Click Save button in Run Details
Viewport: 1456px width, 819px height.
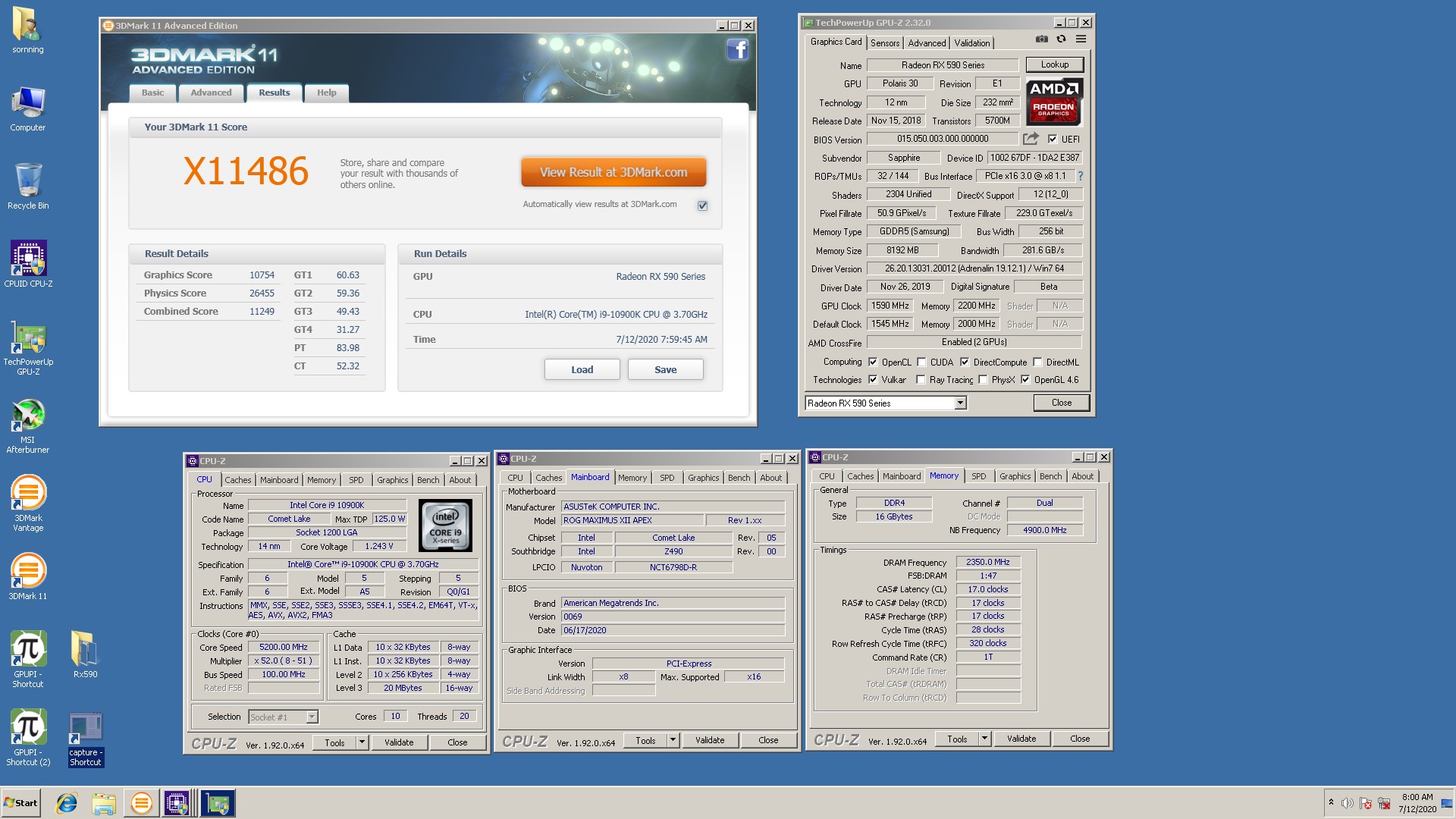[x=666, y=369]
